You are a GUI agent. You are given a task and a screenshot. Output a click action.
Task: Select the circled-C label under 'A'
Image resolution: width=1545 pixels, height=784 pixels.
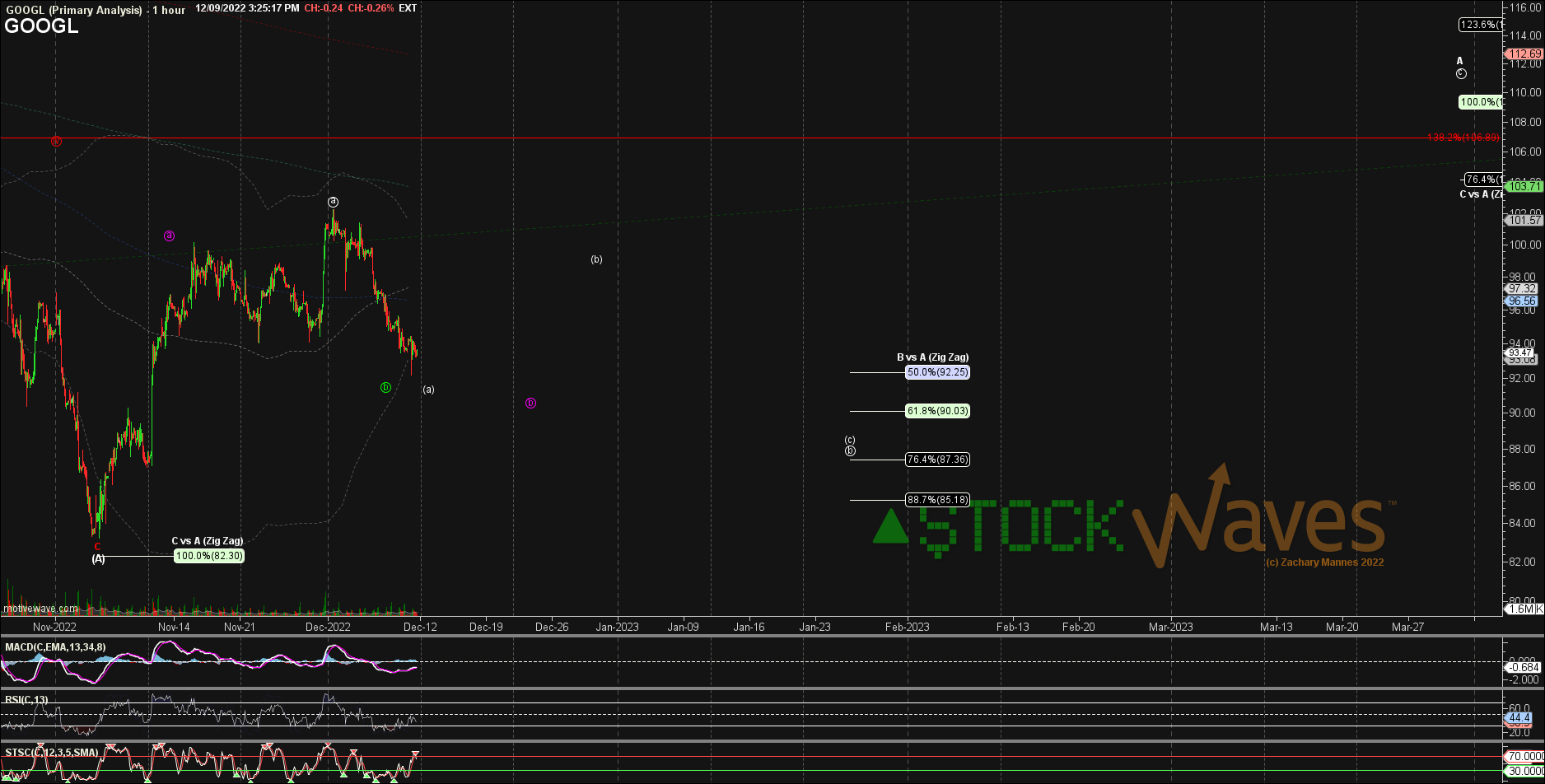click(1461, 73)
